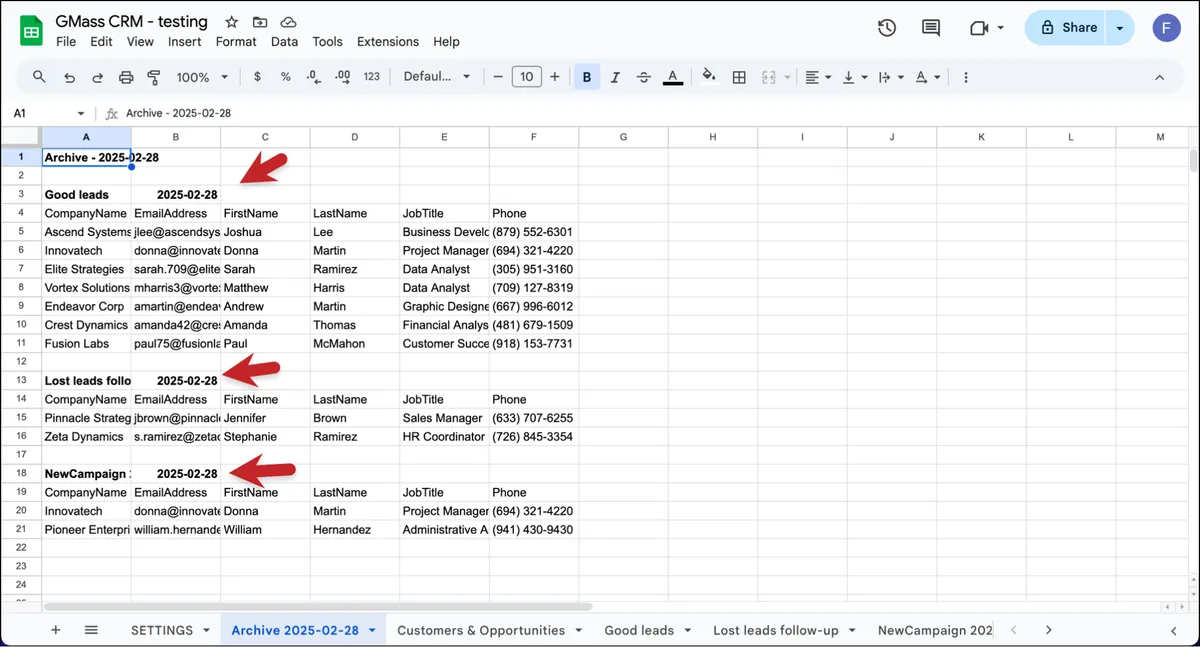Open the Google Sheets home icon
This screenshot has width=1200, height=647.
pyautogui.click(x=31, y=31)
